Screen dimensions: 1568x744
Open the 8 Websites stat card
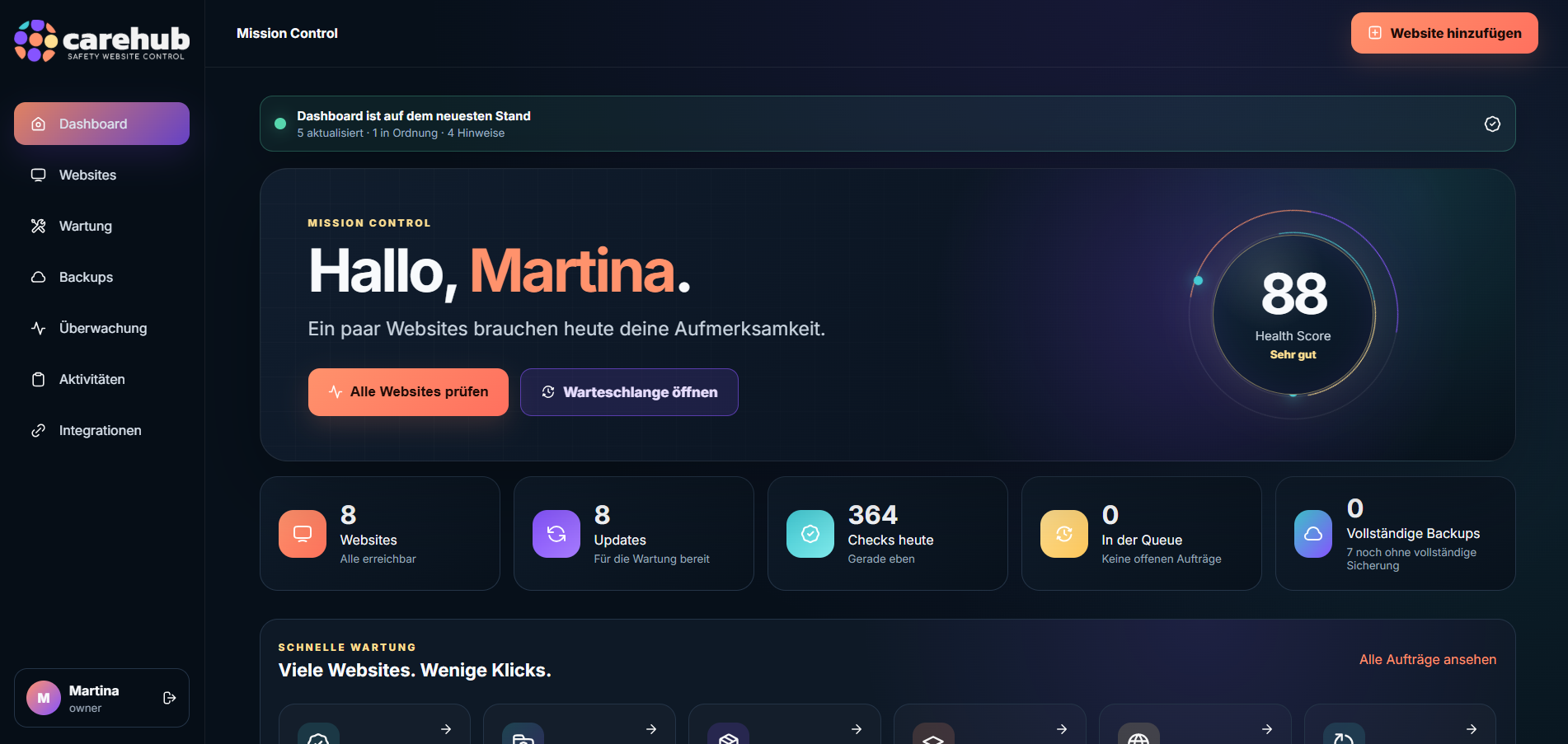(x=380, y=533)
